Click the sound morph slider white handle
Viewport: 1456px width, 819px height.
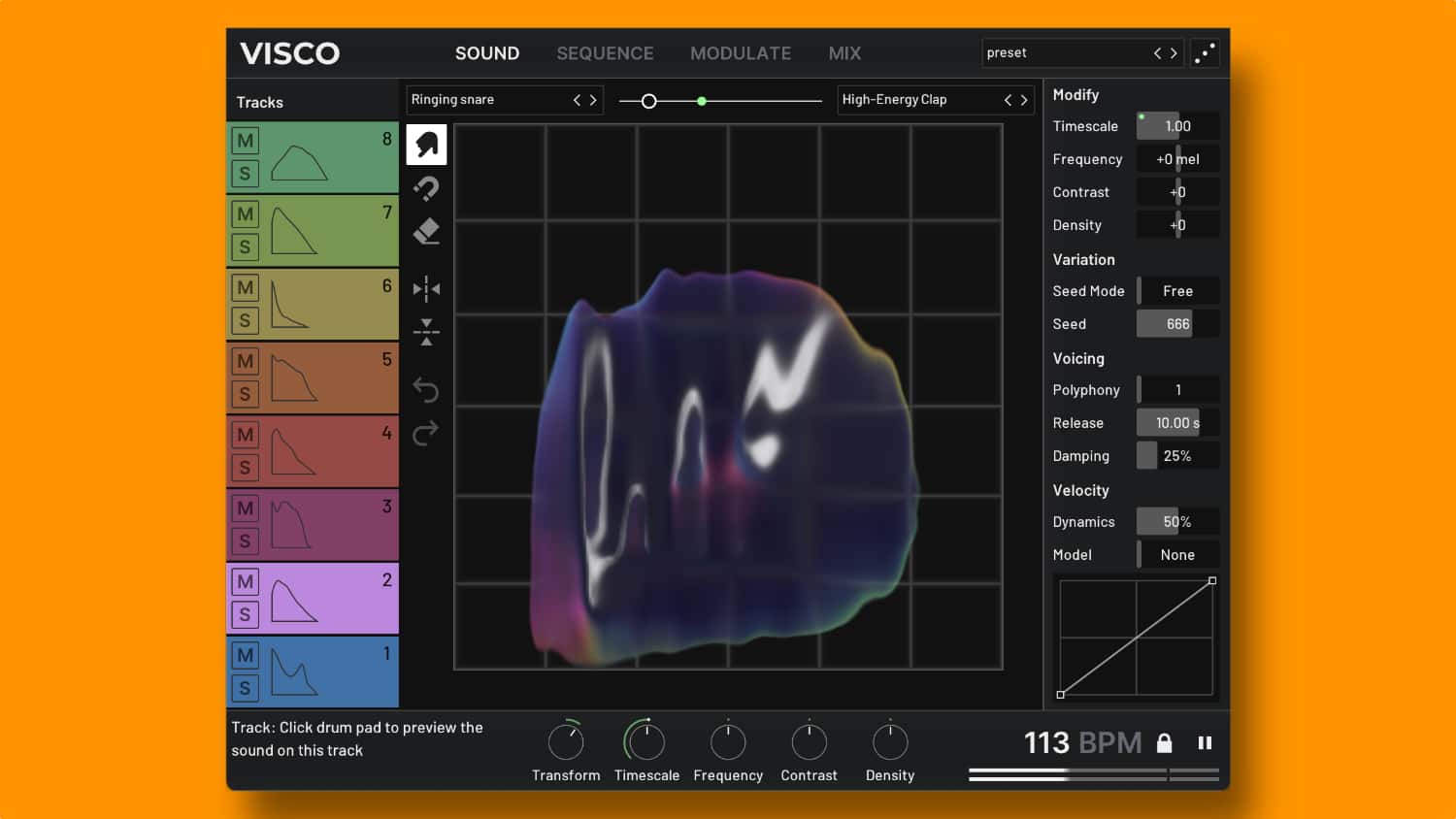click(x=649, y=101)
